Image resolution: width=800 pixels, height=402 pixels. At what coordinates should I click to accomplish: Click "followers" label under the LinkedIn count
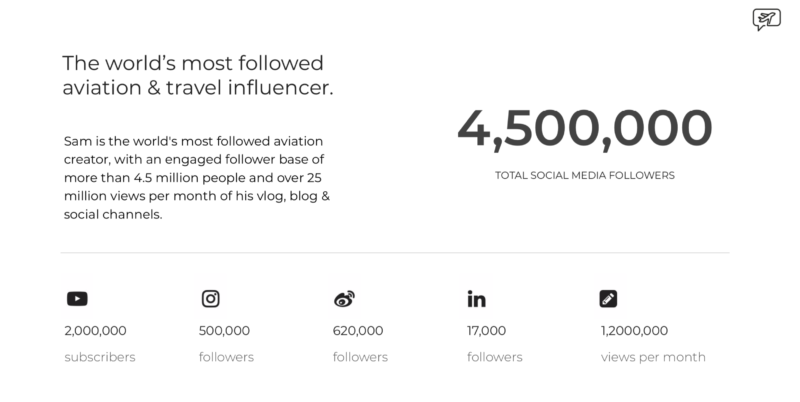coord(494,357)
